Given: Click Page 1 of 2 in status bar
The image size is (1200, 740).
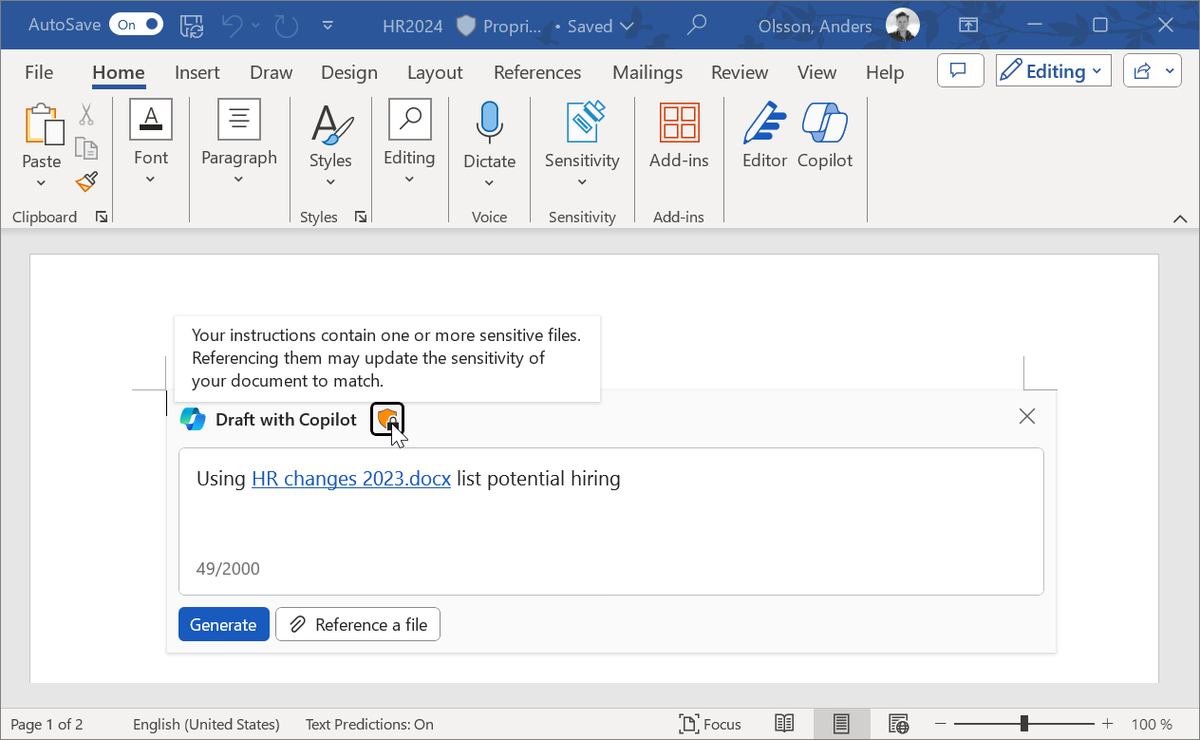Looking at the screenshot, I should [x=46, y=724].
